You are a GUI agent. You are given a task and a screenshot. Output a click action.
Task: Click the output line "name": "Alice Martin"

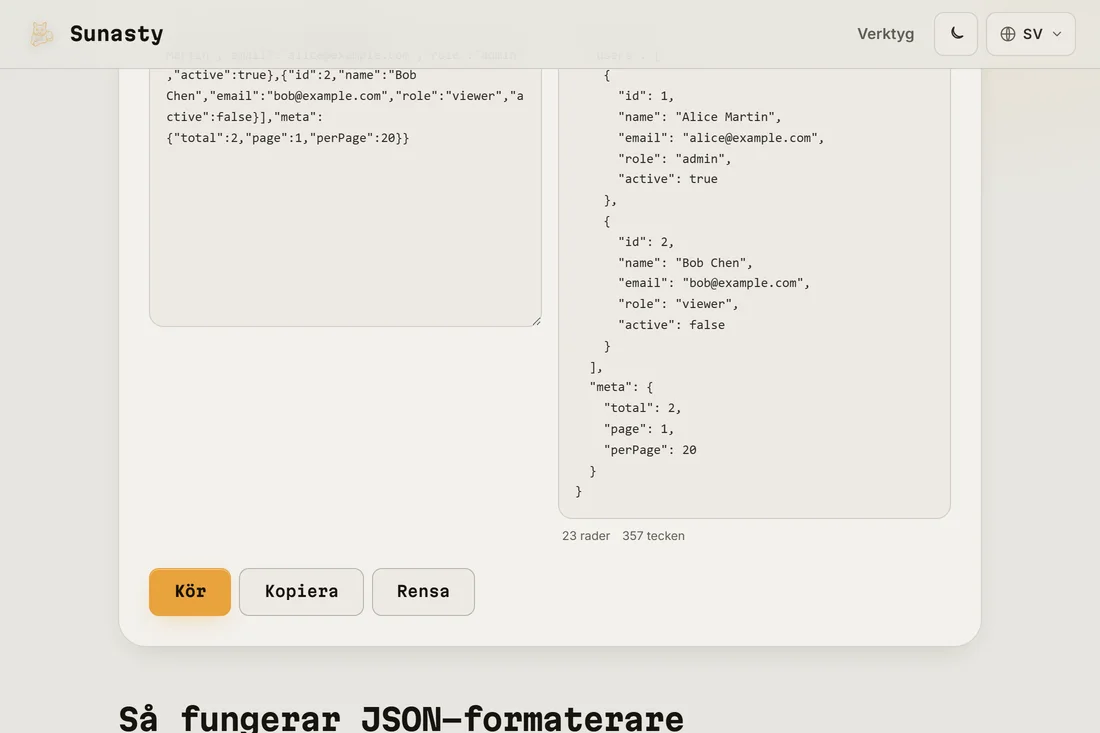(699, 116)
